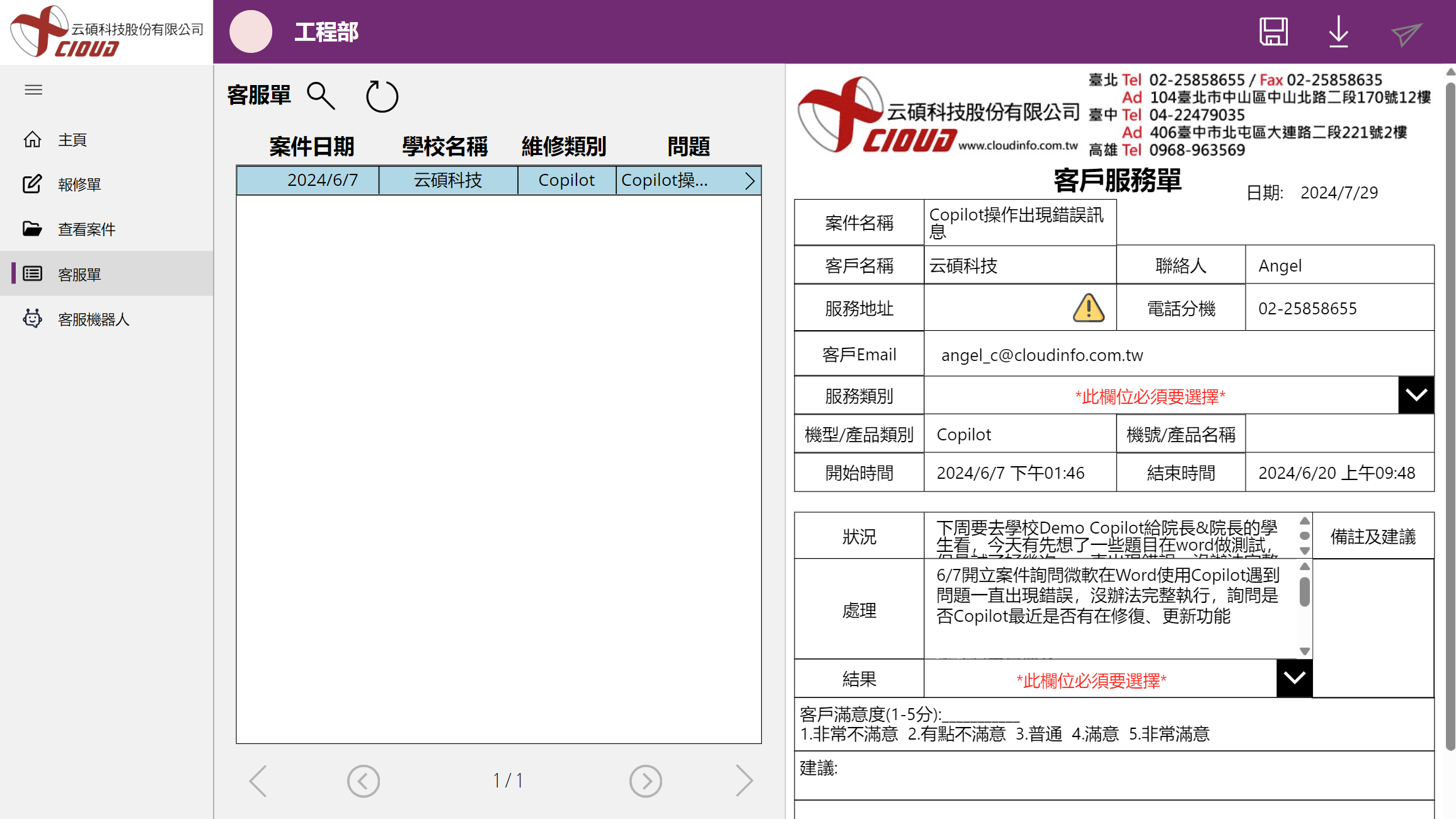The image size is (1456, 819).
Task: Select the 2024/6/7 date cell
Action: click(x=308, y=180)
